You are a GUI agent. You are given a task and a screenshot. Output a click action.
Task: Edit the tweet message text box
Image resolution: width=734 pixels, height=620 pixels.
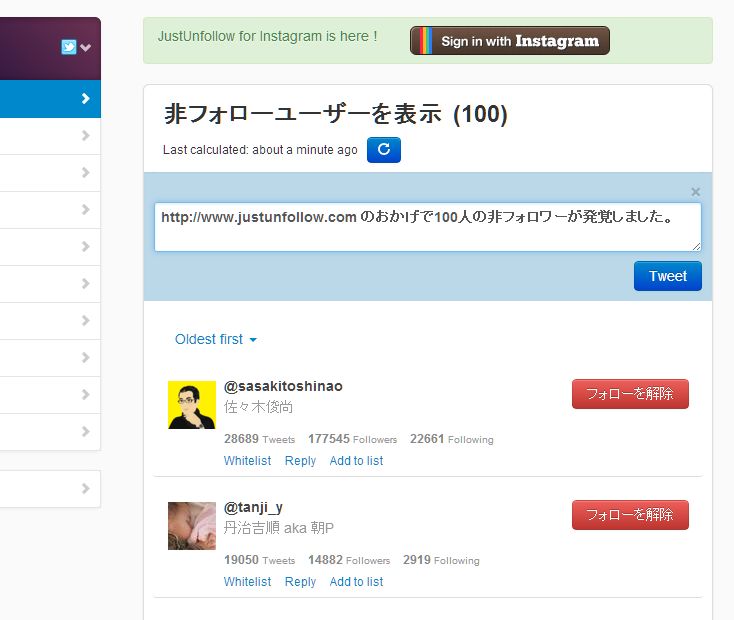point(428,227)
